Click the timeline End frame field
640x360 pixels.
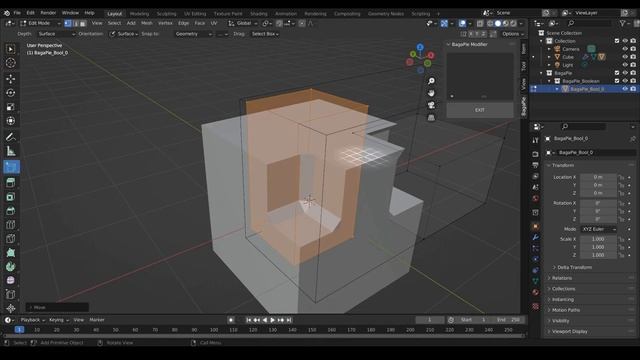click(x=508, y=320)
